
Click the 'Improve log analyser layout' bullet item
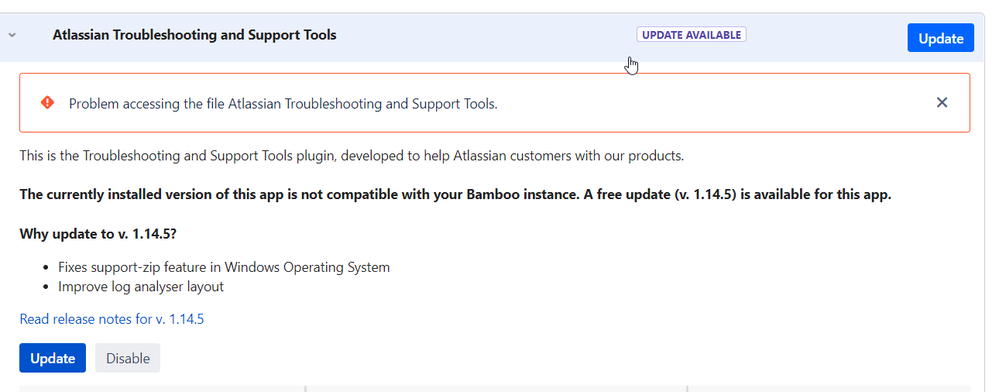141,287
